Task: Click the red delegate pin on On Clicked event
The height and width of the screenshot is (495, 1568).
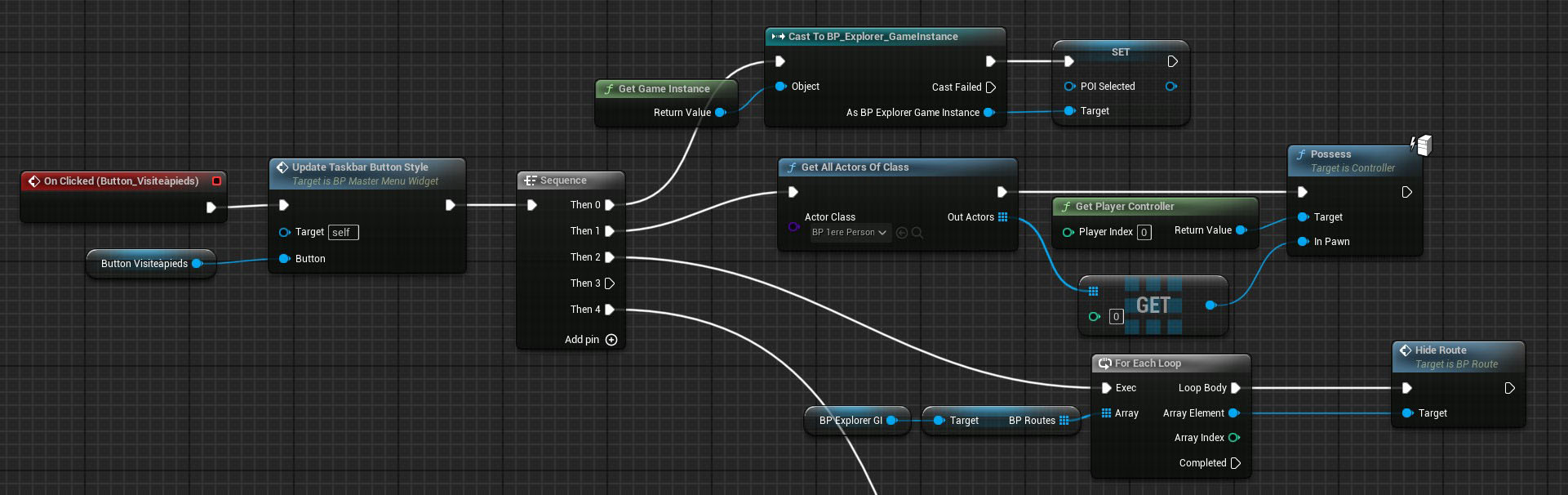Action: (x=217, y=181)
